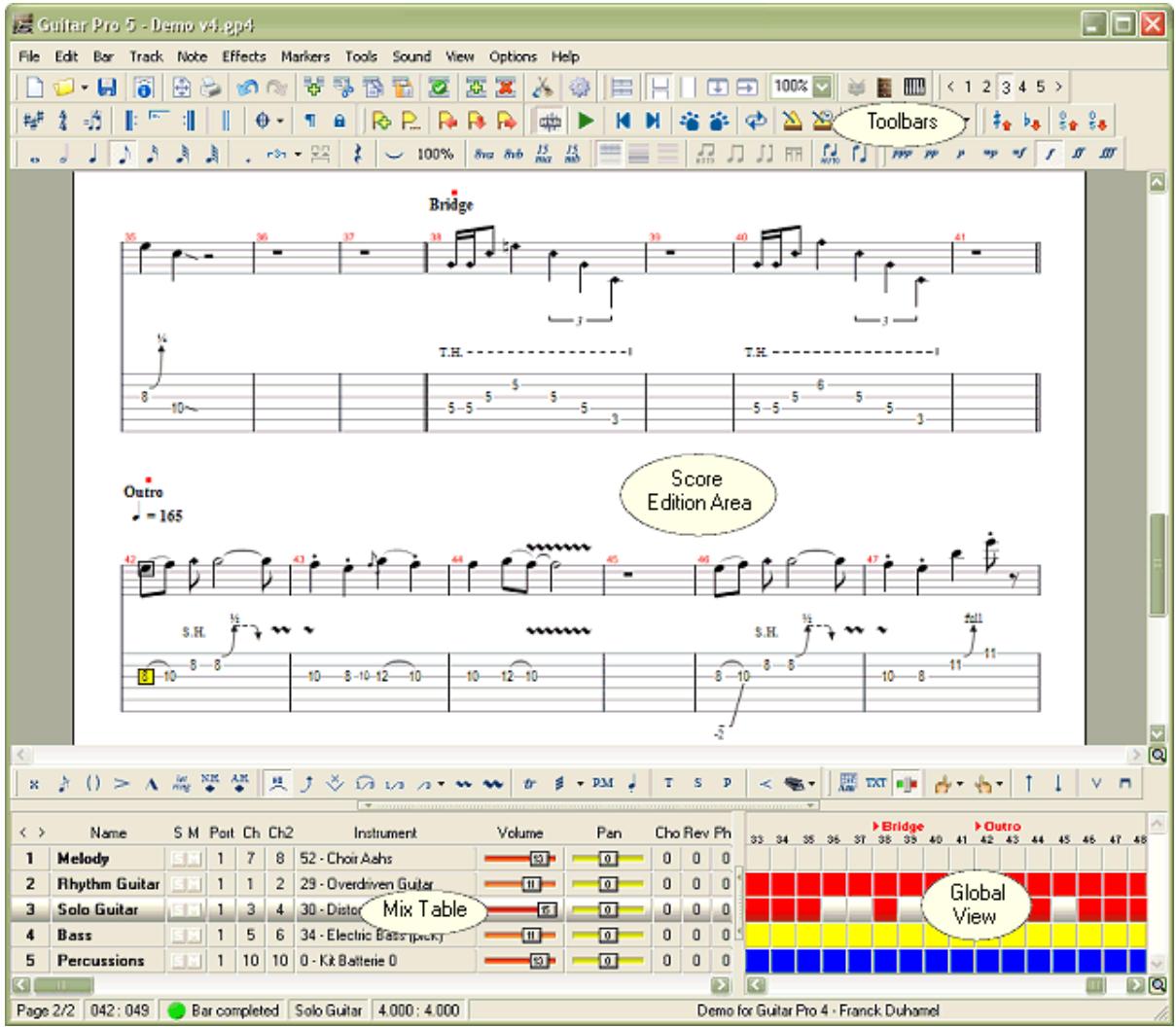Insert a rest with rest symbol icon
The height and width of the screenshot is (1027, 1176).
point(360,154)
